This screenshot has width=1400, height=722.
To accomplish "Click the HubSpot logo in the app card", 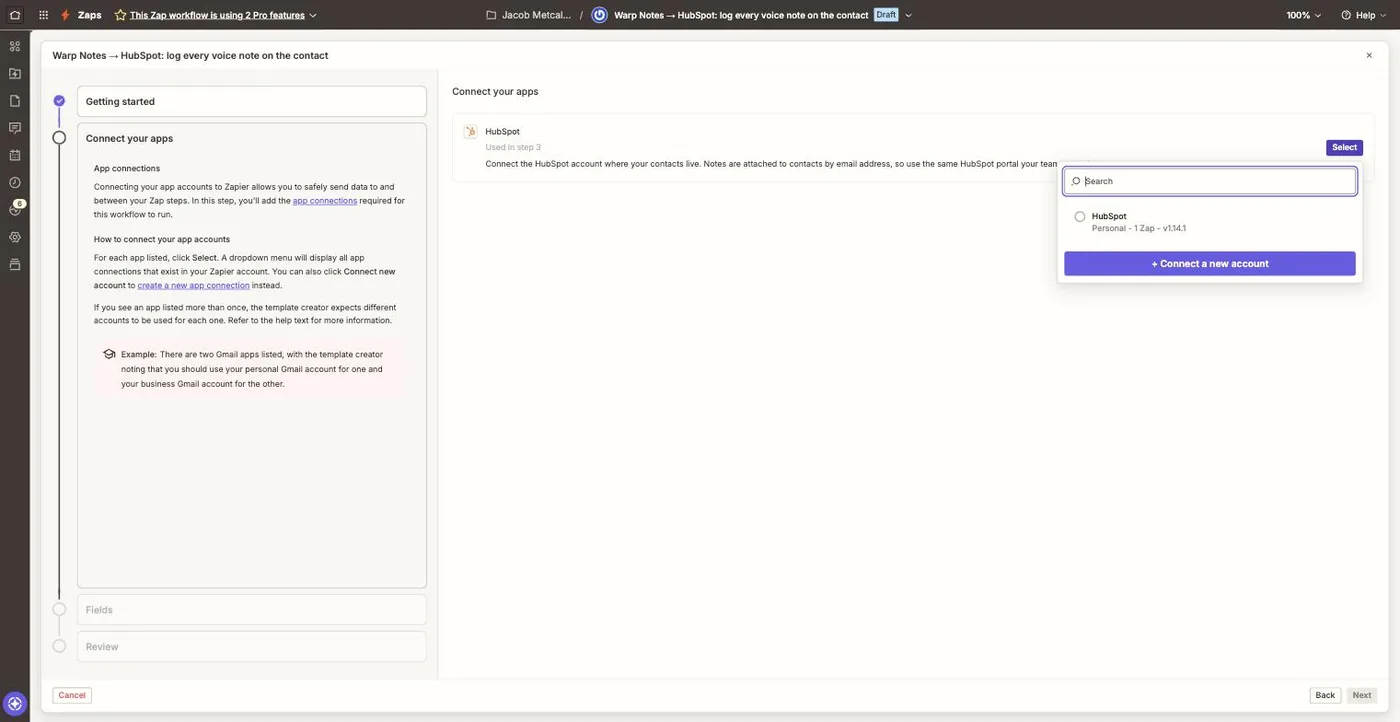I will 471,131.
